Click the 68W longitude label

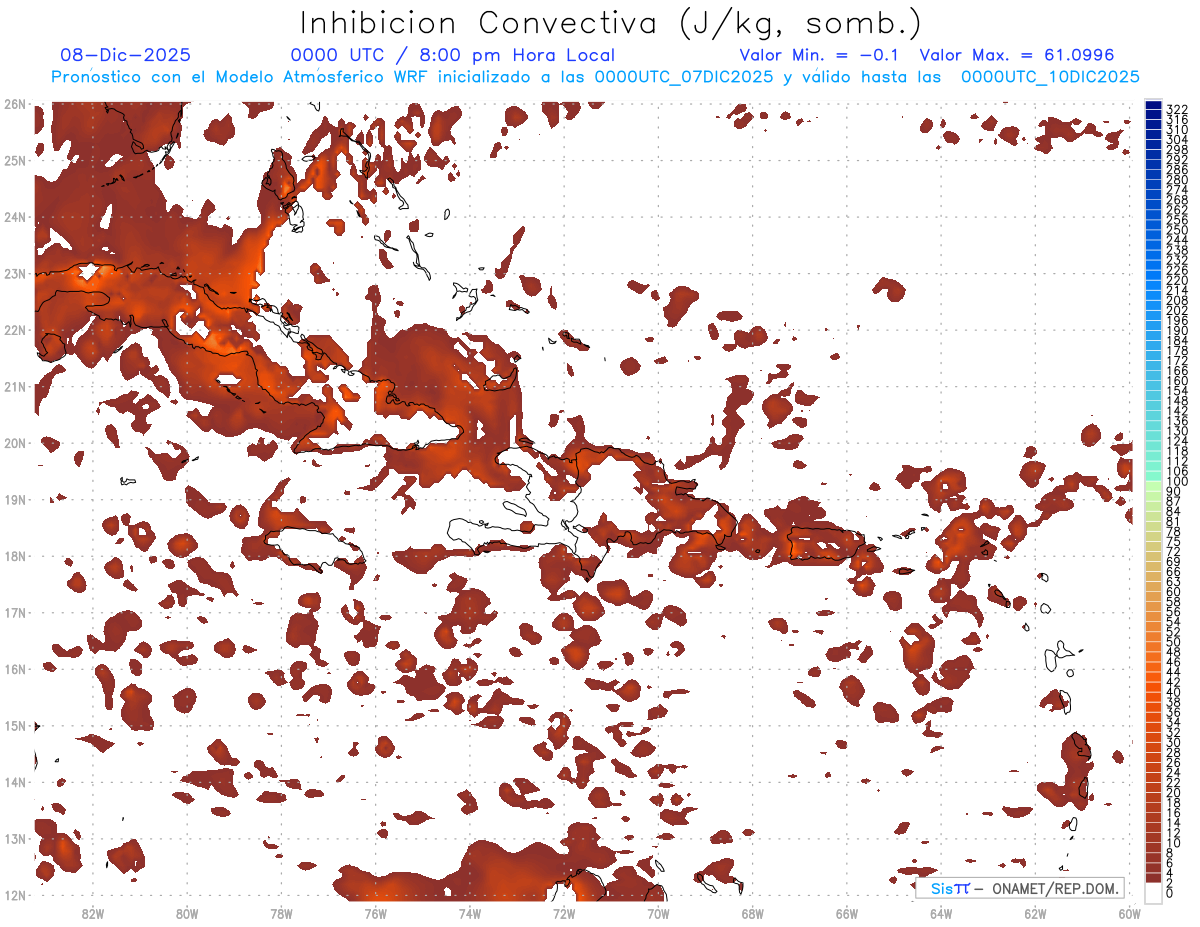click(752, 914)
